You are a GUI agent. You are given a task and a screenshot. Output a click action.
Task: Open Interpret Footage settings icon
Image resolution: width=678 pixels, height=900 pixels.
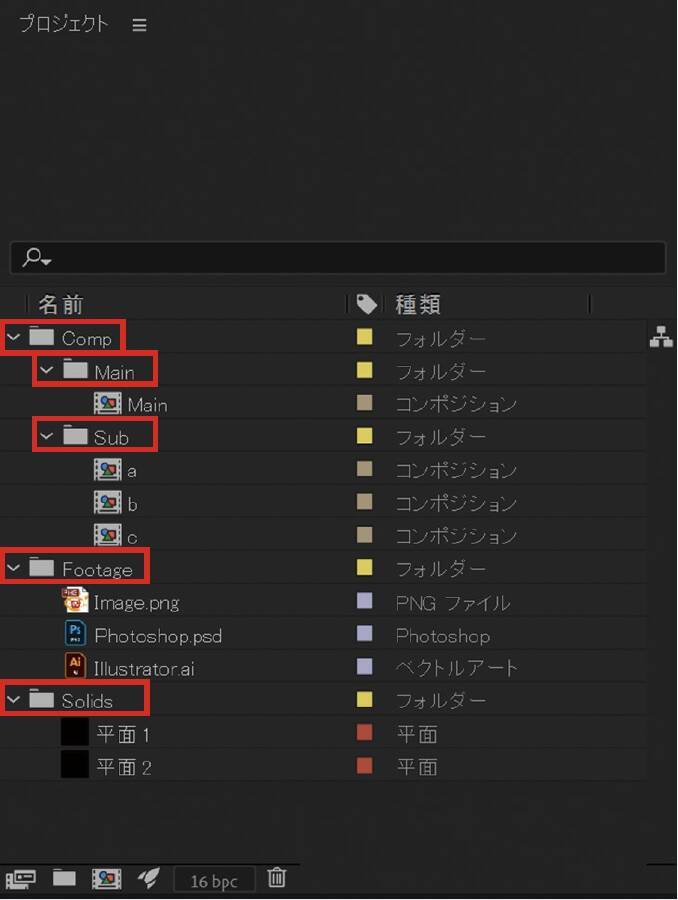(x=21, y=879)
